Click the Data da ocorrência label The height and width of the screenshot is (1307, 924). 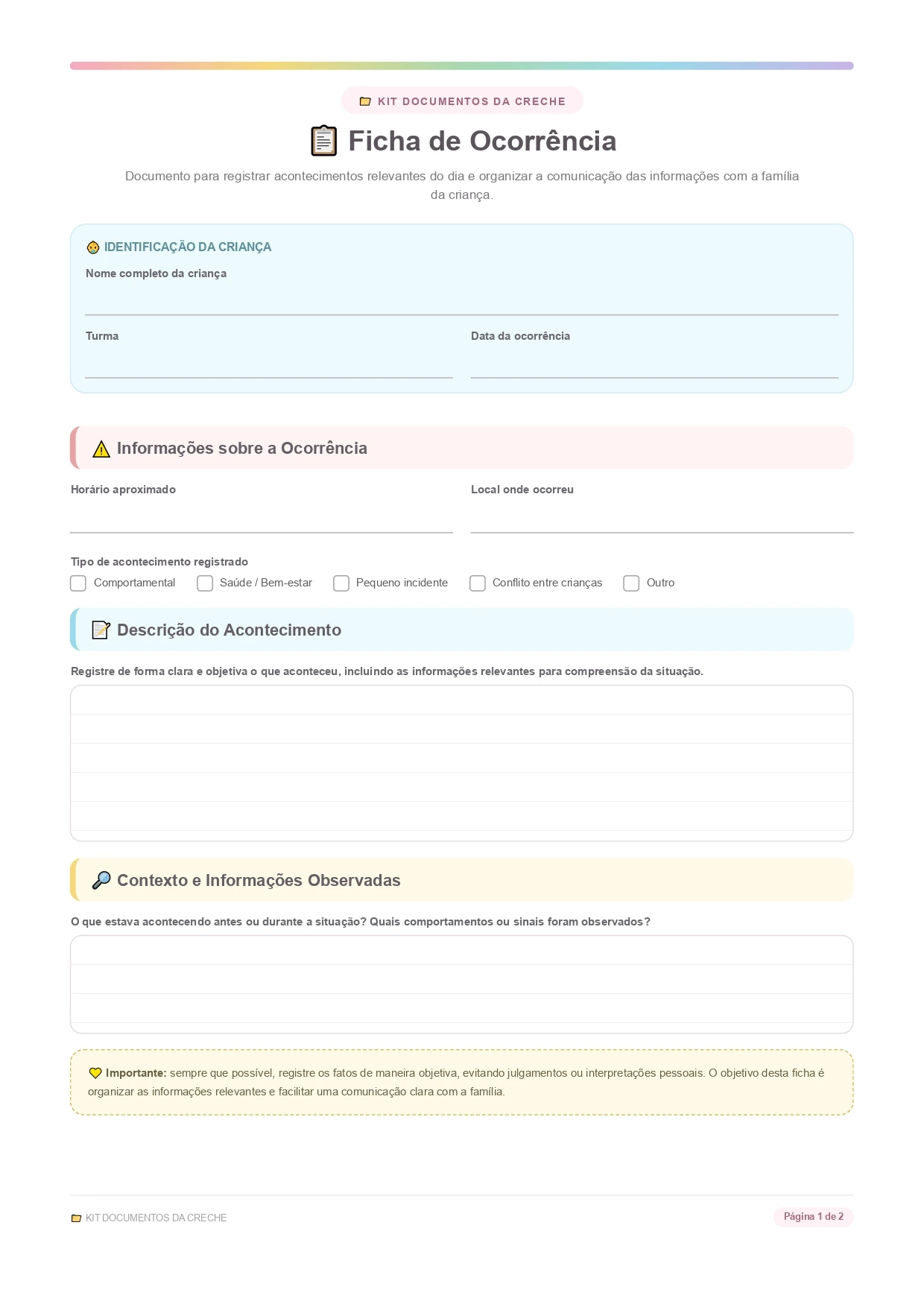pyautogui.click(x=521, y=336)
